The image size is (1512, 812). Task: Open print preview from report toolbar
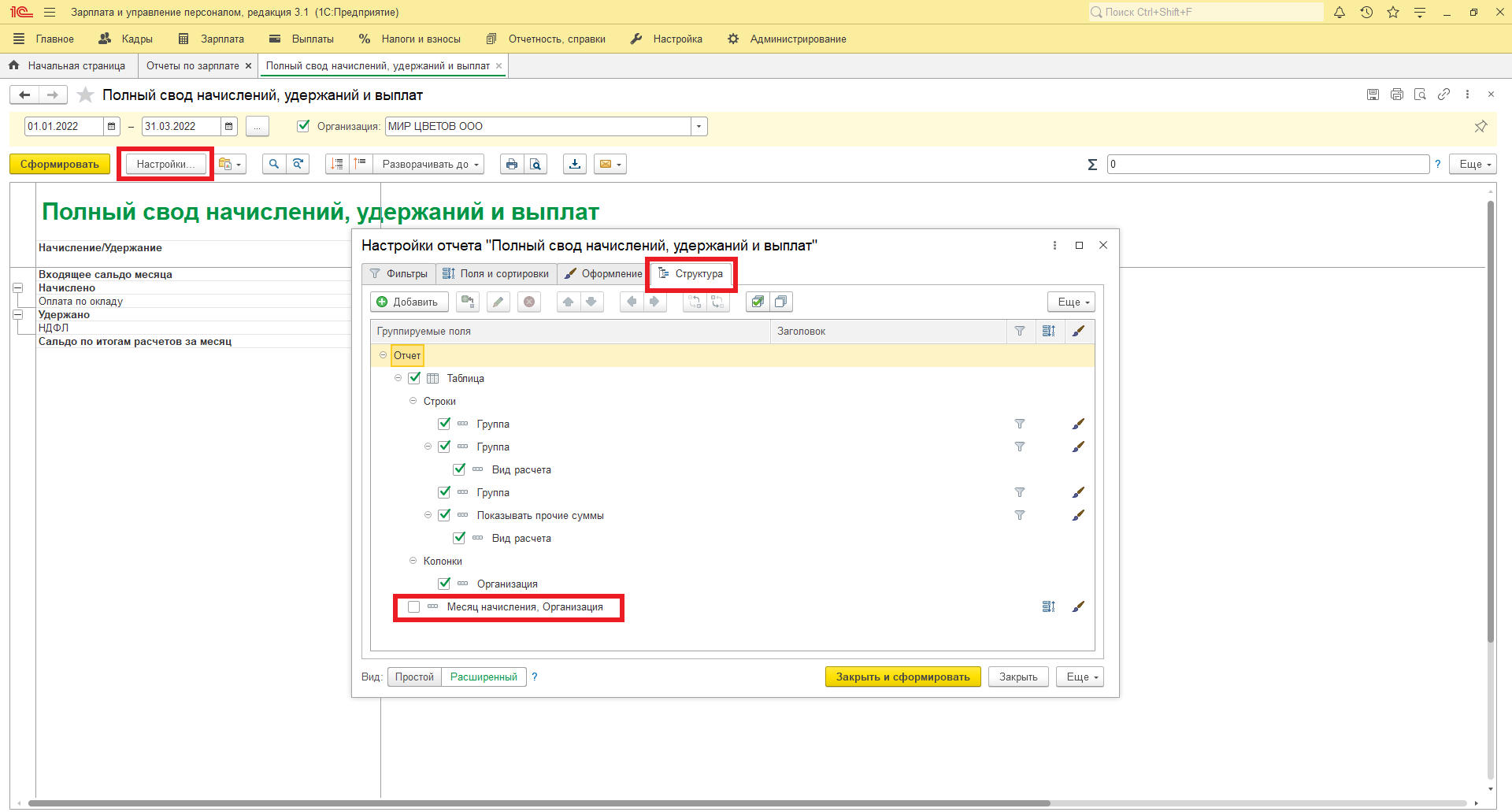coord(535,164)
